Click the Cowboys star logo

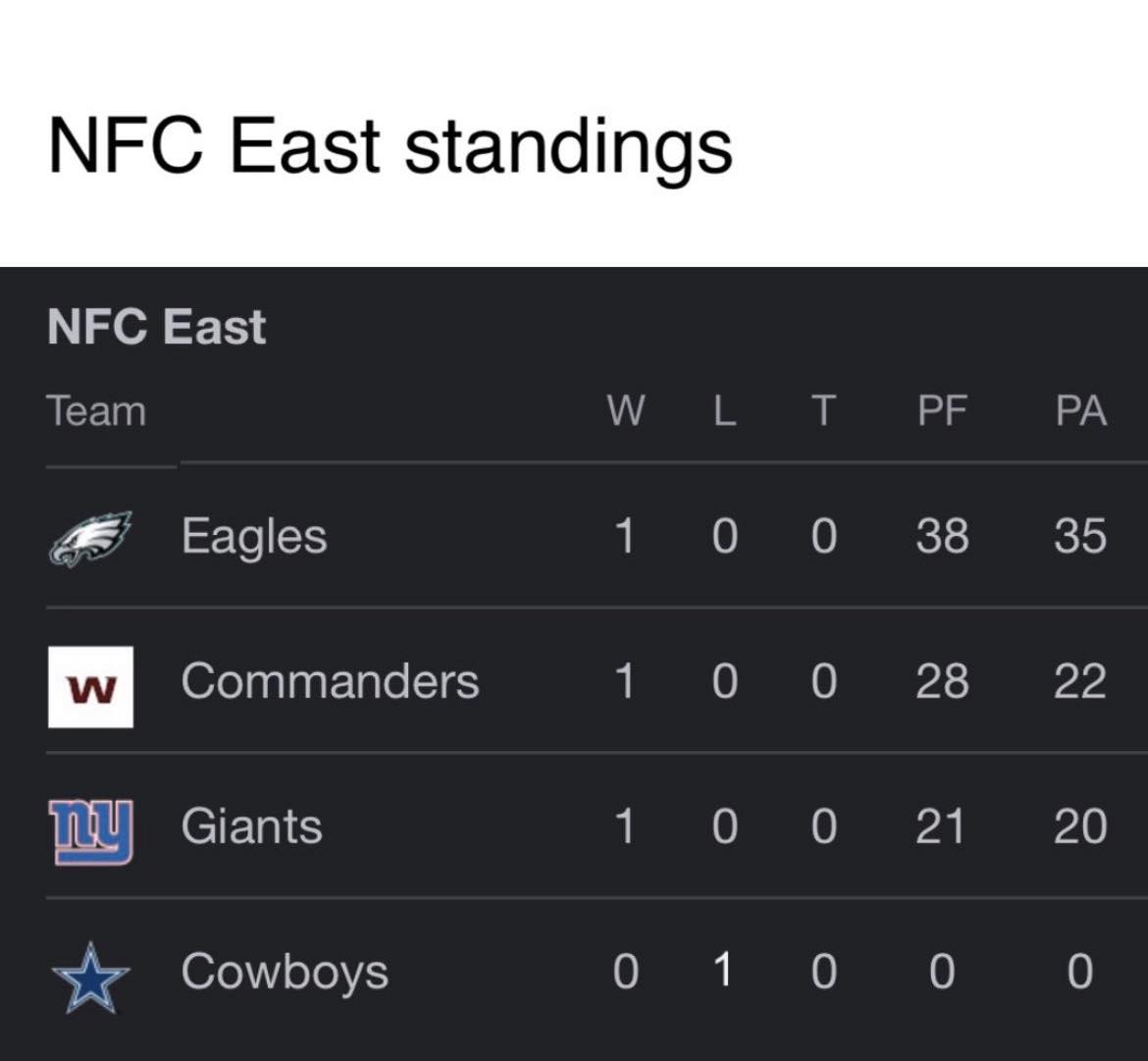(91, 978)
